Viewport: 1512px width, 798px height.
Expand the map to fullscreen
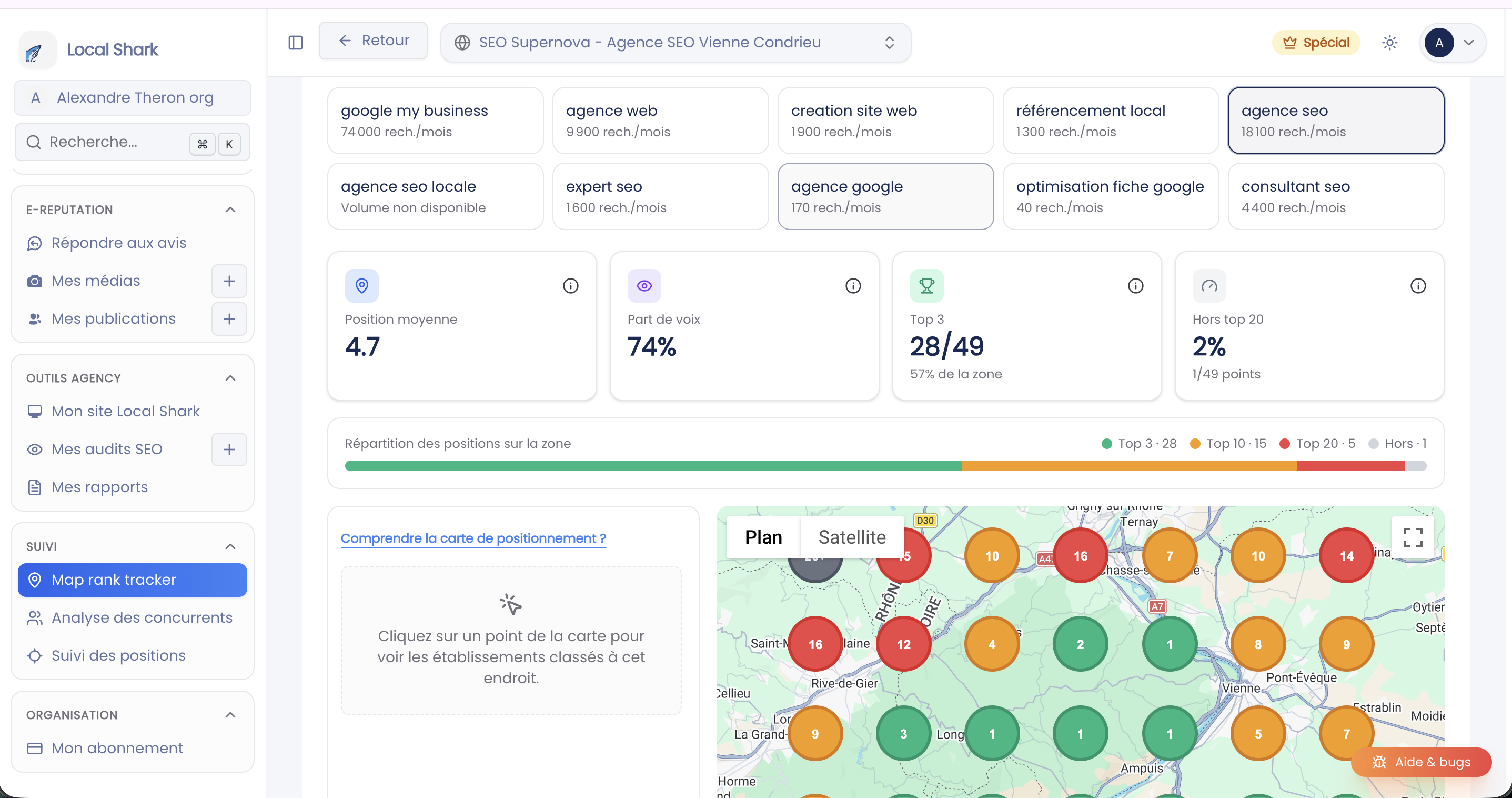(1413, 537)
